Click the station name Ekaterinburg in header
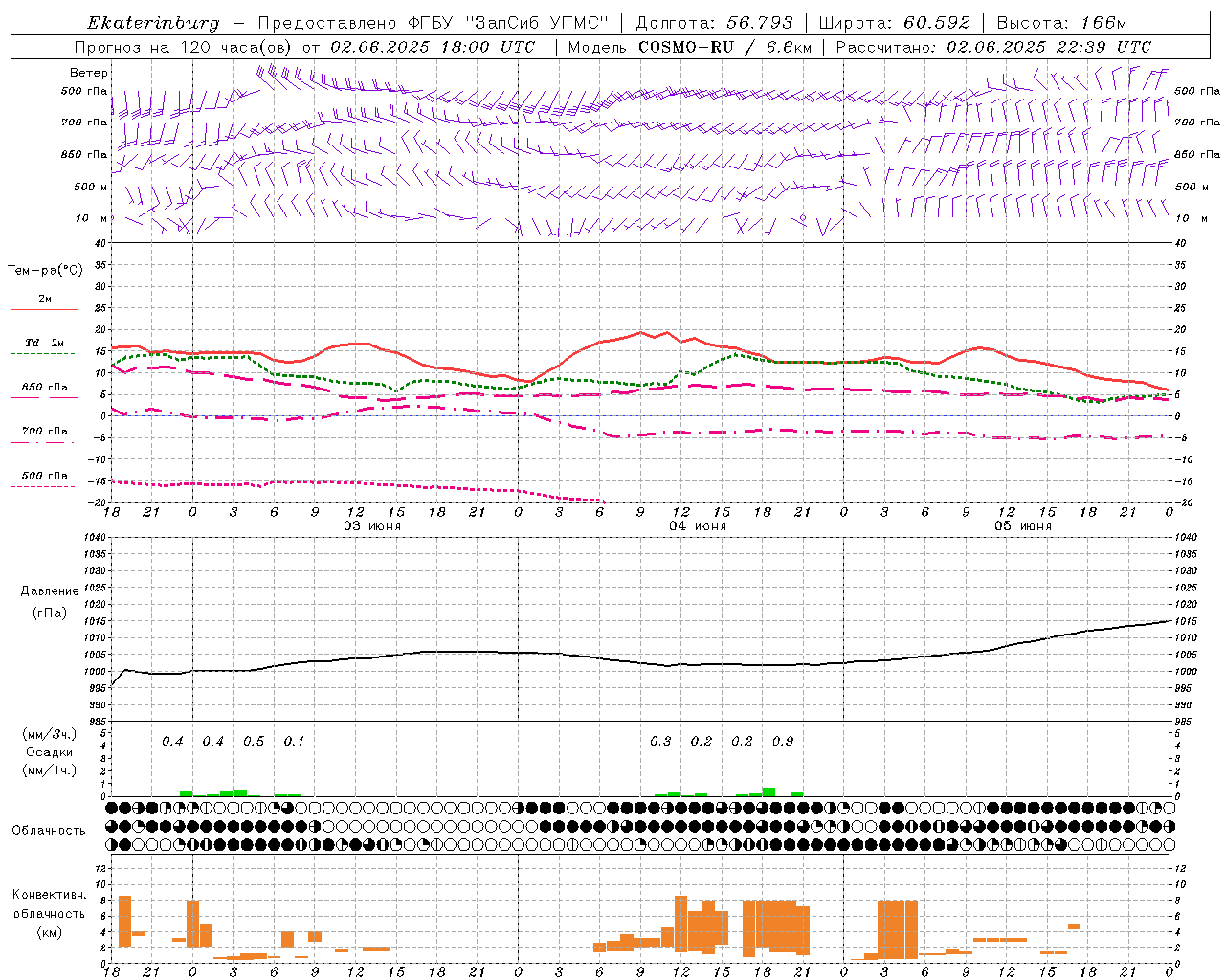 [153, 23]
